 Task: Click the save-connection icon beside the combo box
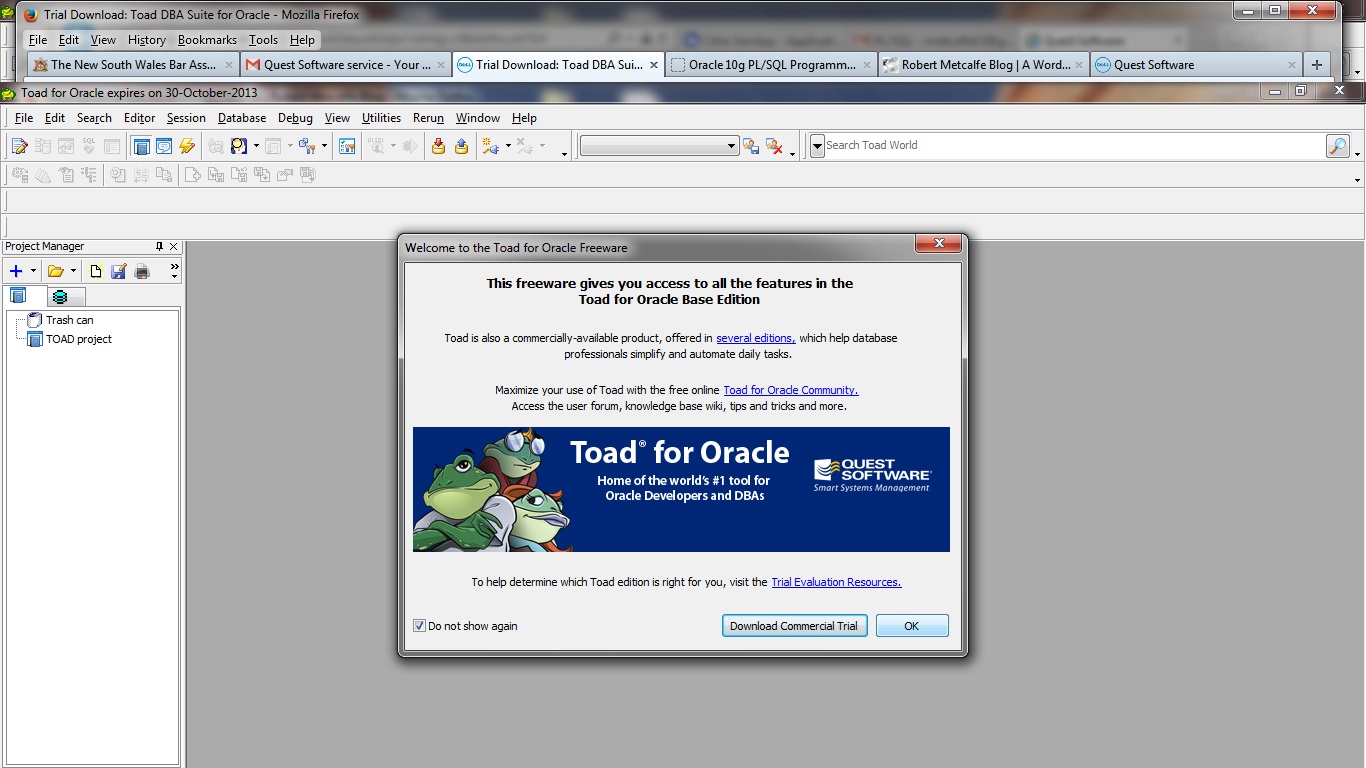(x=751, y=146)
